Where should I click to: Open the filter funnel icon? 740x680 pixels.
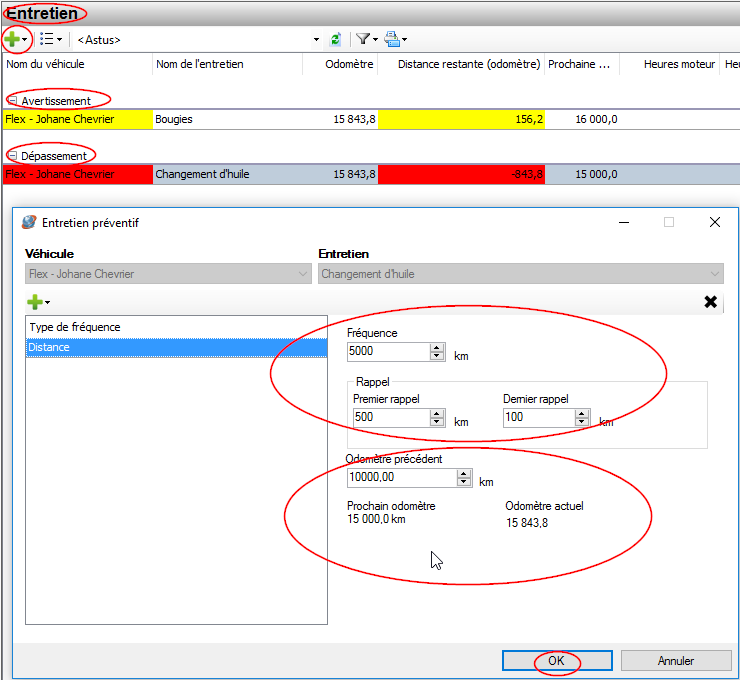coord(363,39)
